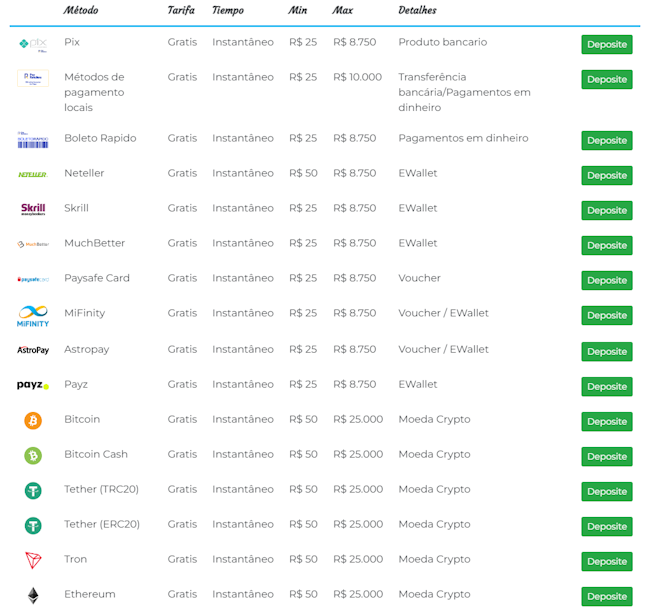Click the Tiempo column header
Image resolution: width=650 pixels, height=609 pixels.
click(x=228, y=10)
